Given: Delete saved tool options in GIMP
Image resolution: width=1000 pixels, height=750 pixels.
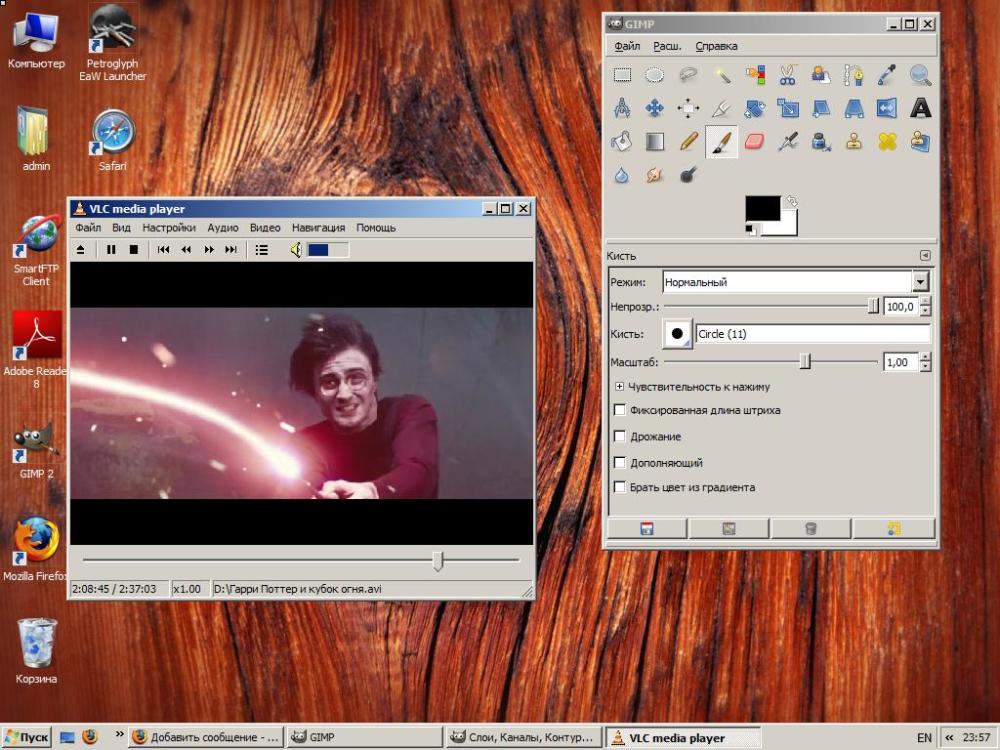Looking at the screenshot, I should tap(811, 529).
